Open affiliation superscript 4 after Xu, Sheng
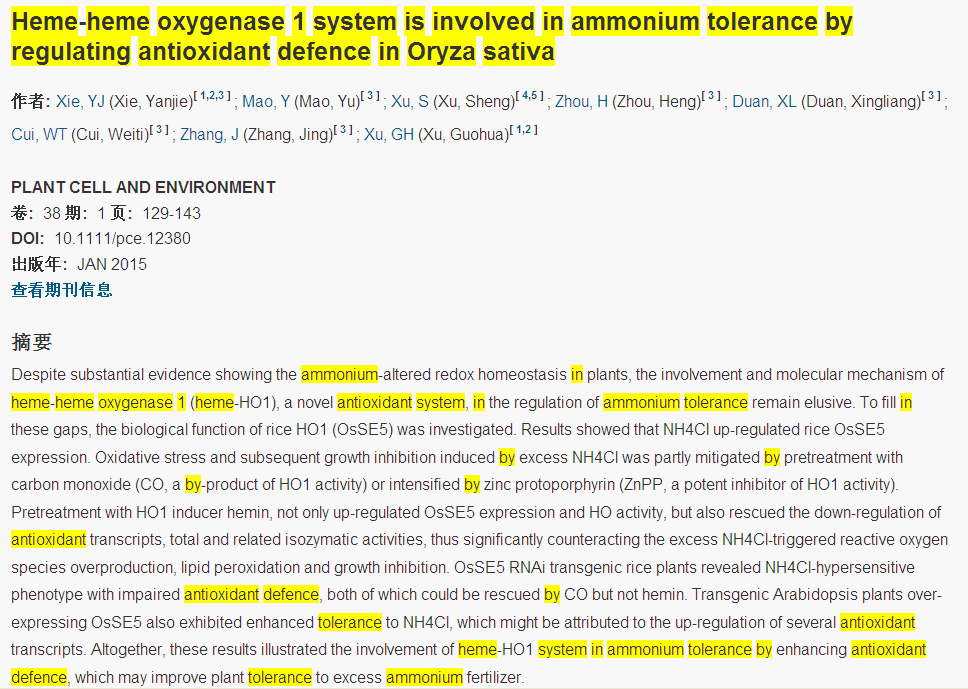 coord(526,96)
